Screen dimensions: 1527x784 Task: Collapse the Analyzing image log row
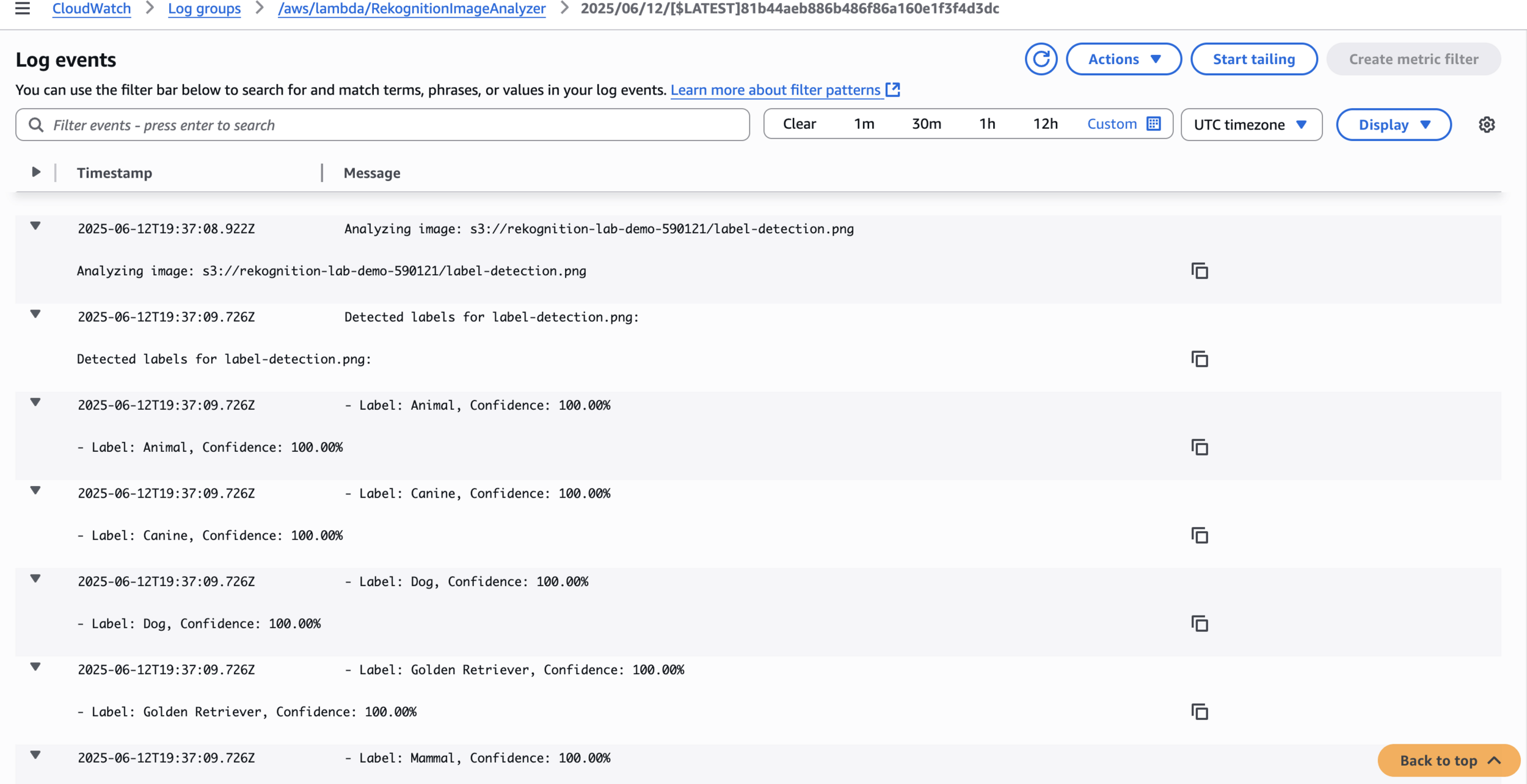(x=35, y=227)
